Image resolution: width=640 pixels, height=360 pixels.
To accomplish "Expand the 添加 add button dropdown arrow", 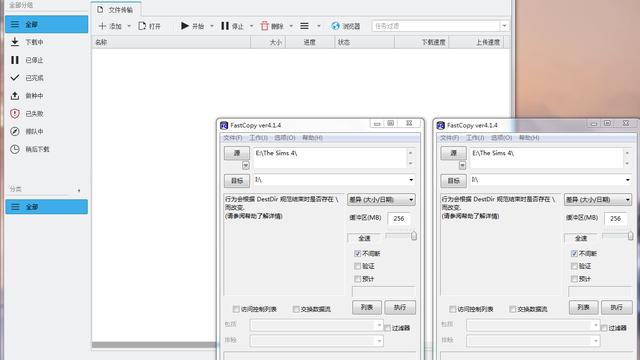I will point(129,26).
